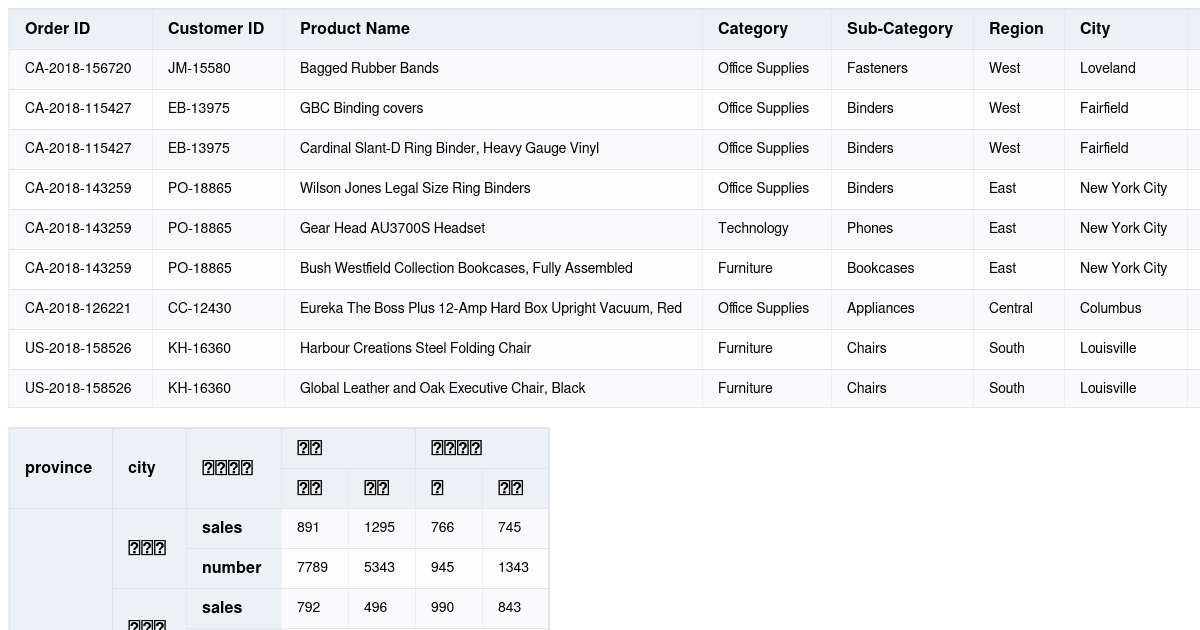The image size is (1200, 630).
Task: Select the Product Name column header
Action: pyautogui.click(x=355, y=29)
